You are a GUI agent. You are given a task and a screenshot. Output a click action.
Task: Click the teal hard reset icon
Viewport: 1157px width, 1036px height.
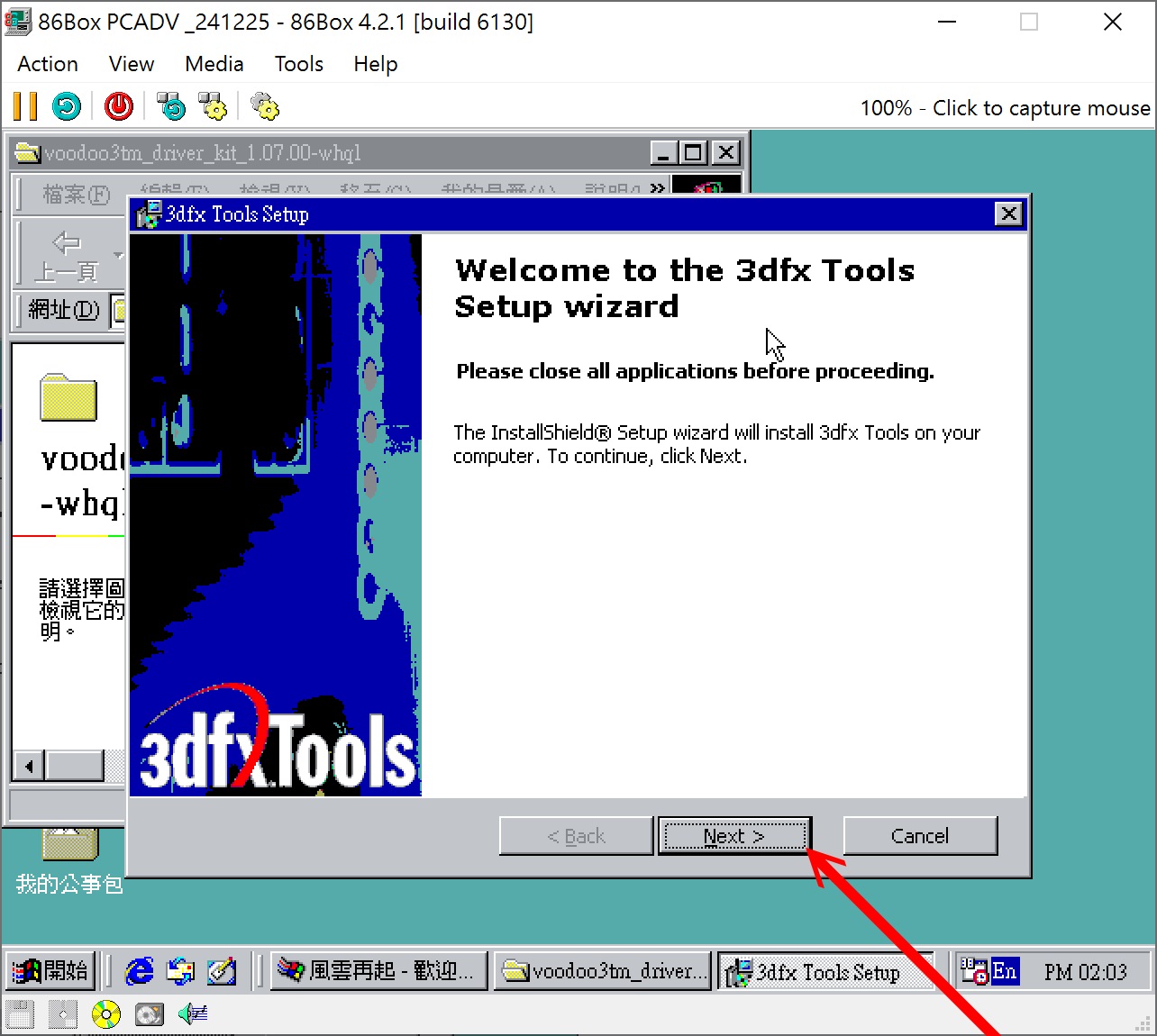pos(66,106)
